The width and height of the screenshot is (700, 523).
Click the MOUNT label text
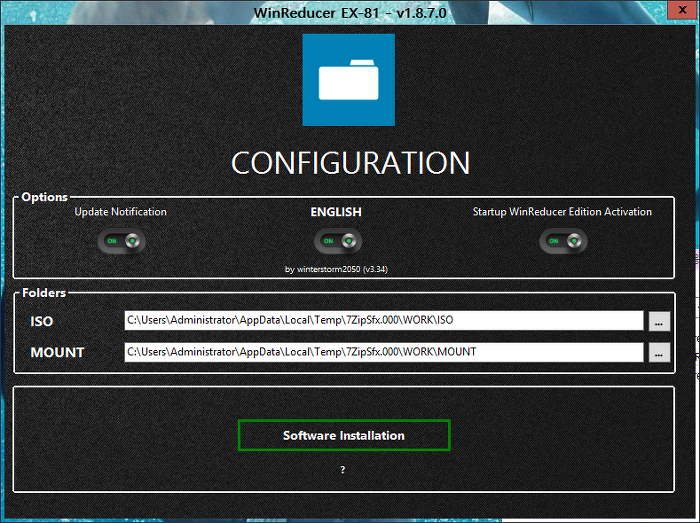pos(57,353)
